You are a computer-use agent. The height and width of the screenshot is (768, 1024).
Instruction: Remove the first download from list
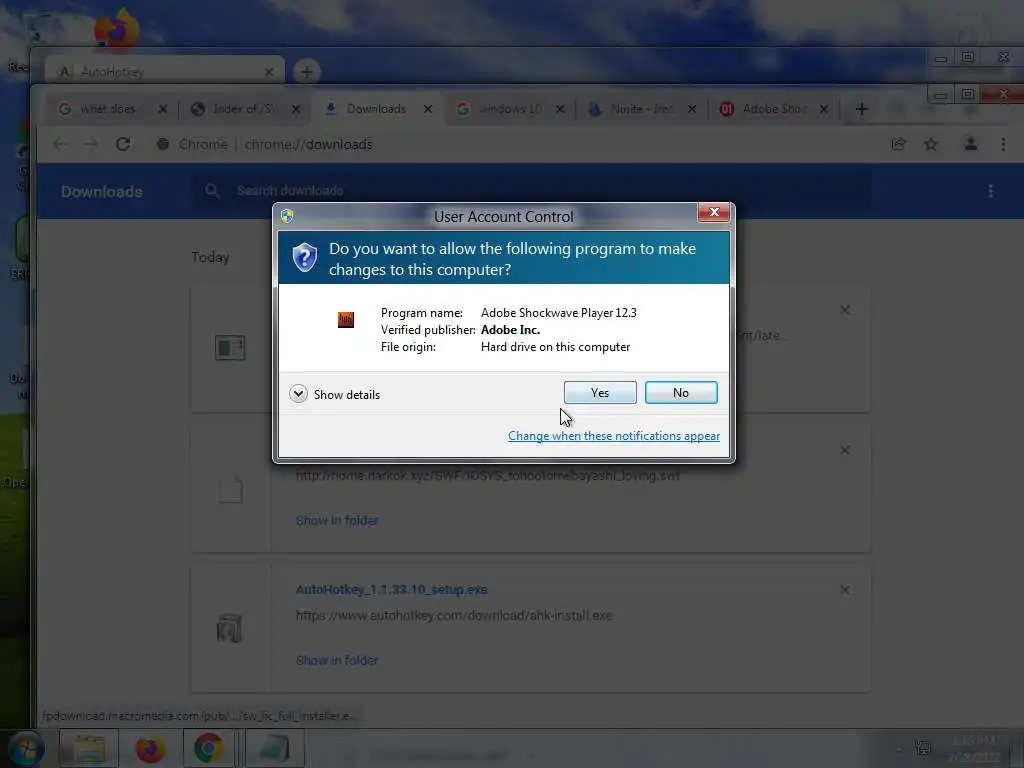(844, 310)
